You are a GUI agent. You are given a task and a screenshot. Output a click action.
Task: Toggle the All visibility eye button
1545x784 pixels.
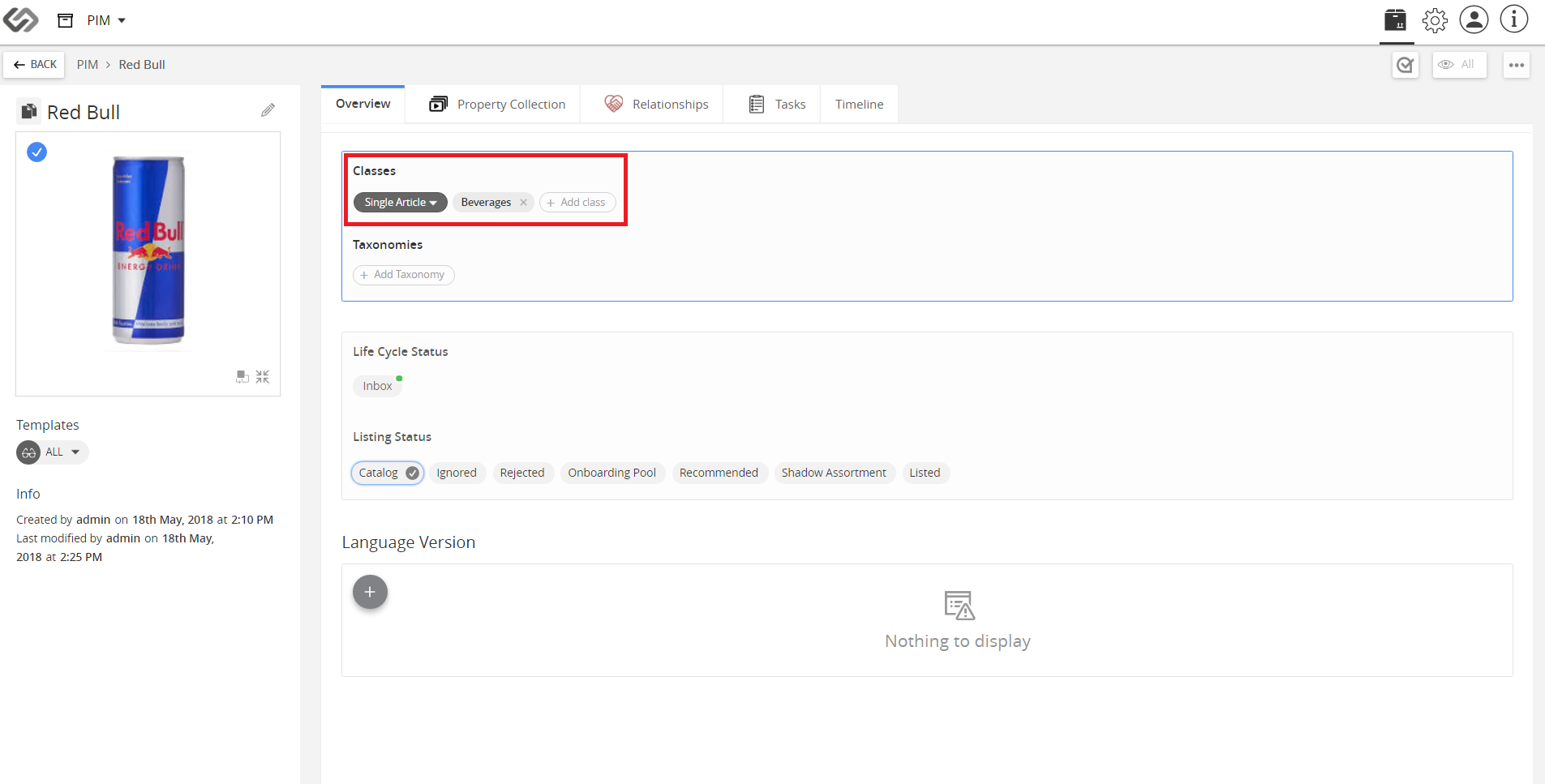click(x=1460, y=65)
